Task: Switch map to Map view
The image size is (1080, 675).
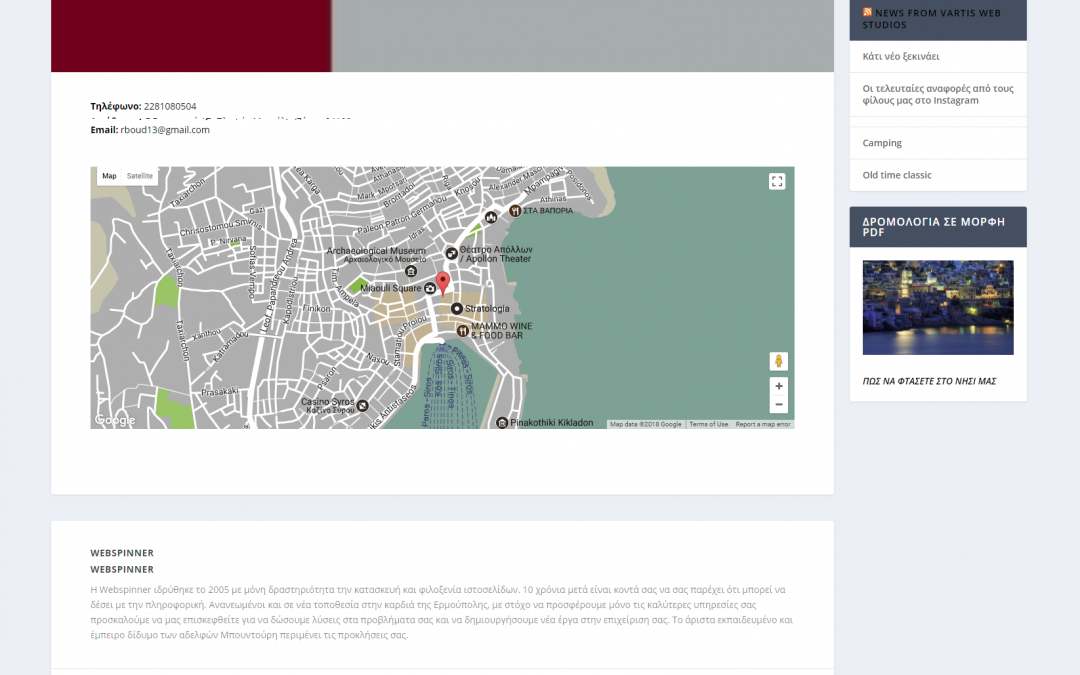Action: click(x=109, y=176)
